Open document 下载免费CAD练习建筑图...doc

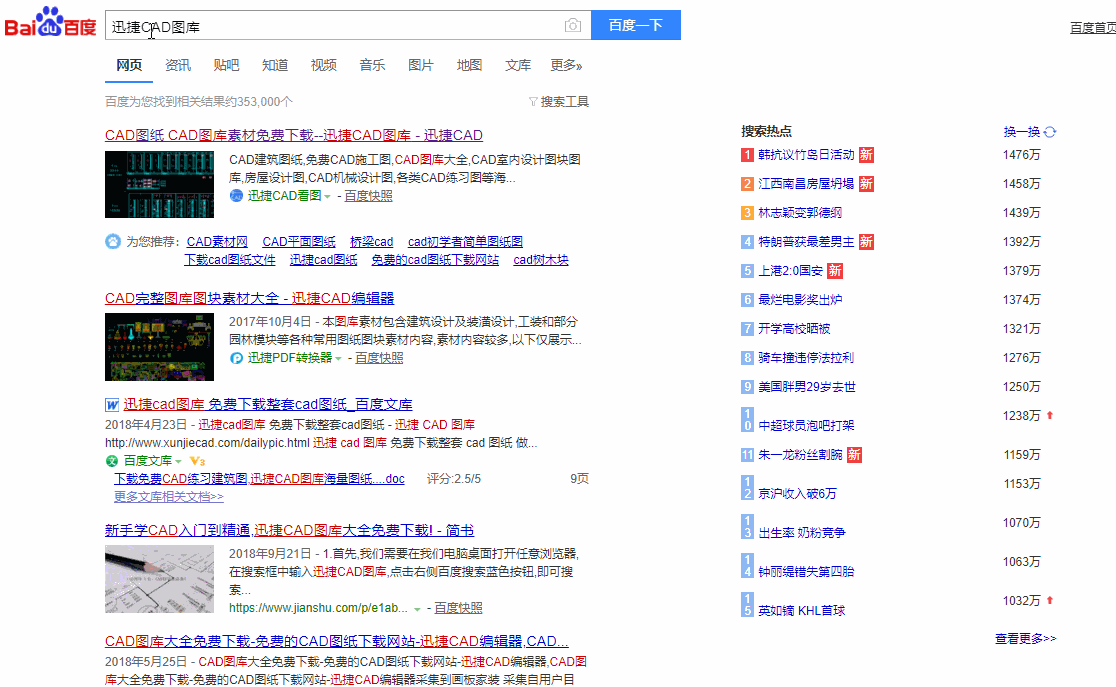click(x=259, y=479)
